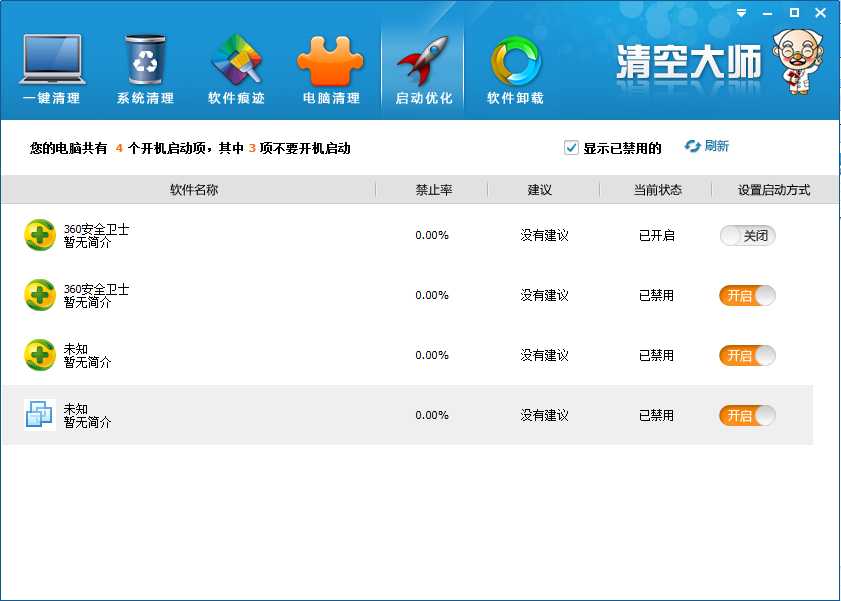Enable startup for the blue-window 未知 item
841x601 pixels.
[x=747, y=416]
